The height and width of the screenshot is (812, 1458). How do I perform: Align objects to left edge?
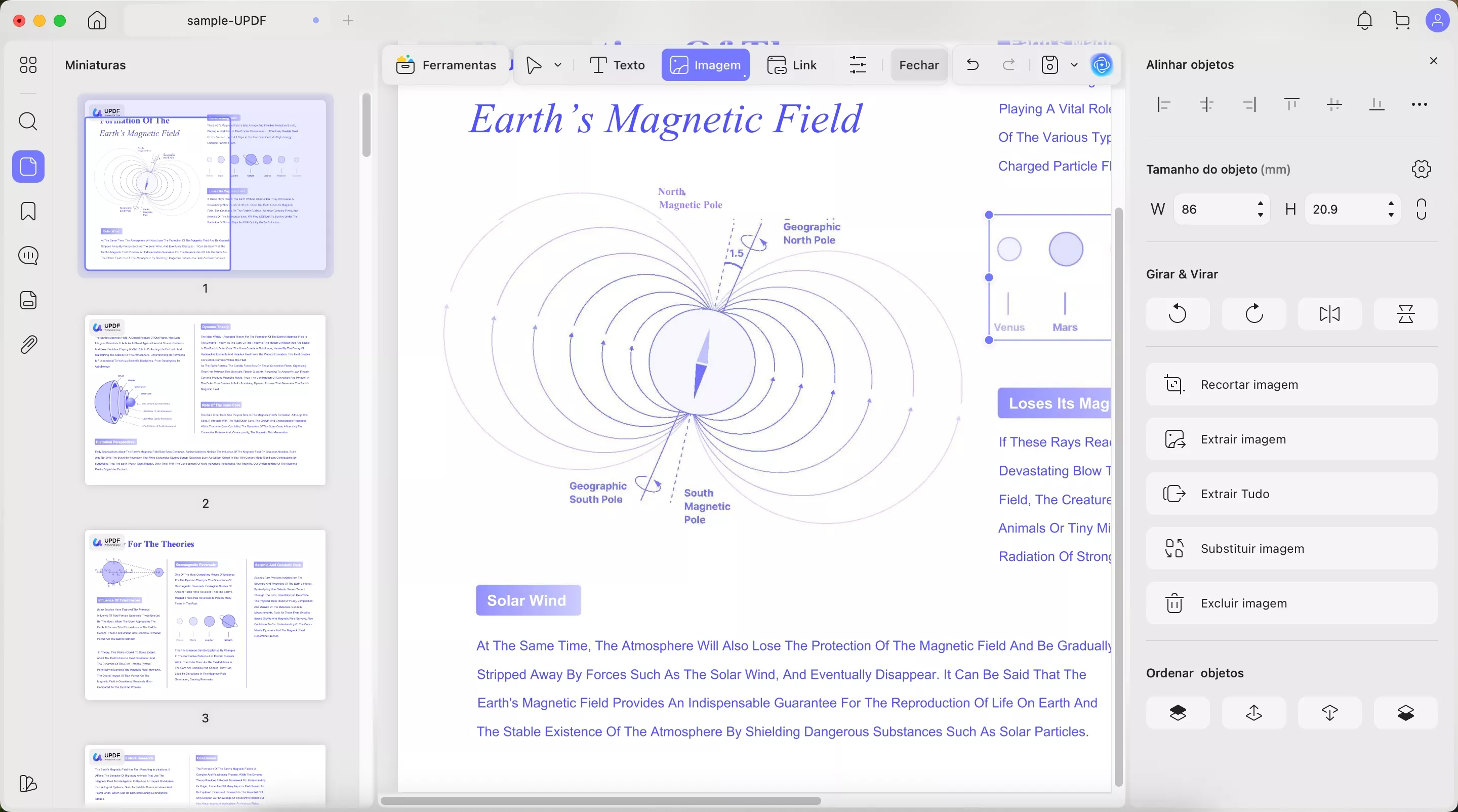click(1164, 104)
